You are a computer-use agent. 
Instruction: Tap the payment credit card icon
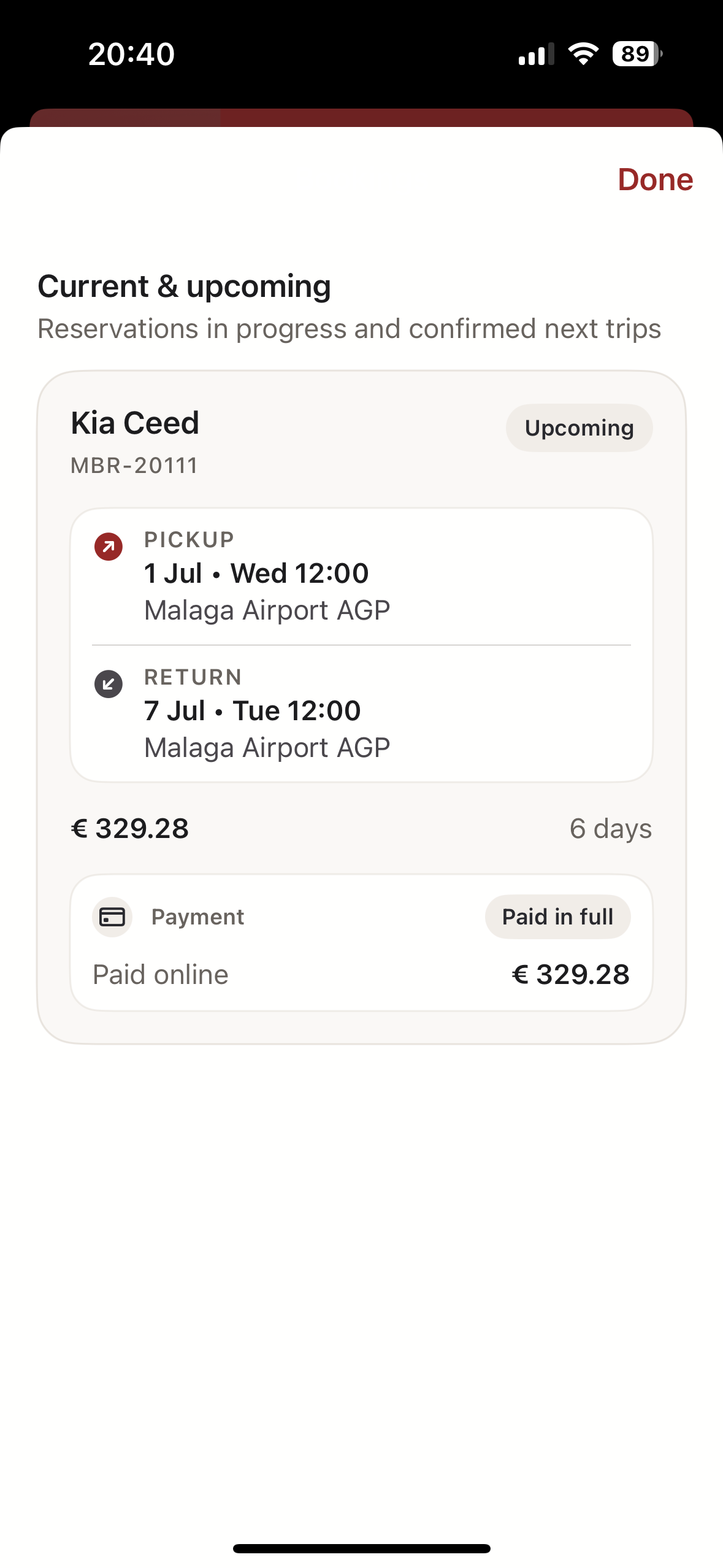click(x=112, y=917)
